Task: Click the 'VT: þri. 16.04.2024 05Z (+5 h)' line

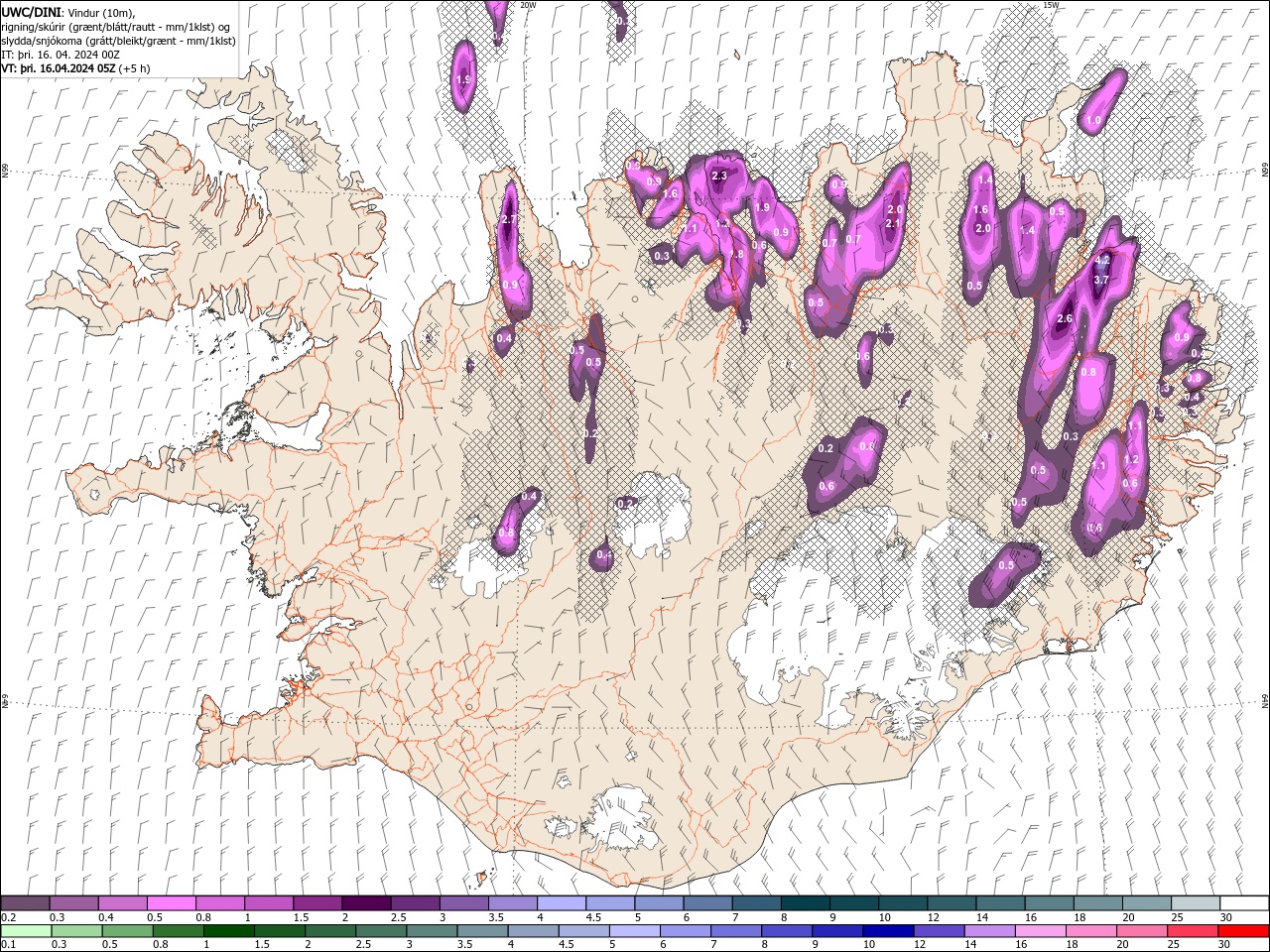Action: click(x=76, y=68)
